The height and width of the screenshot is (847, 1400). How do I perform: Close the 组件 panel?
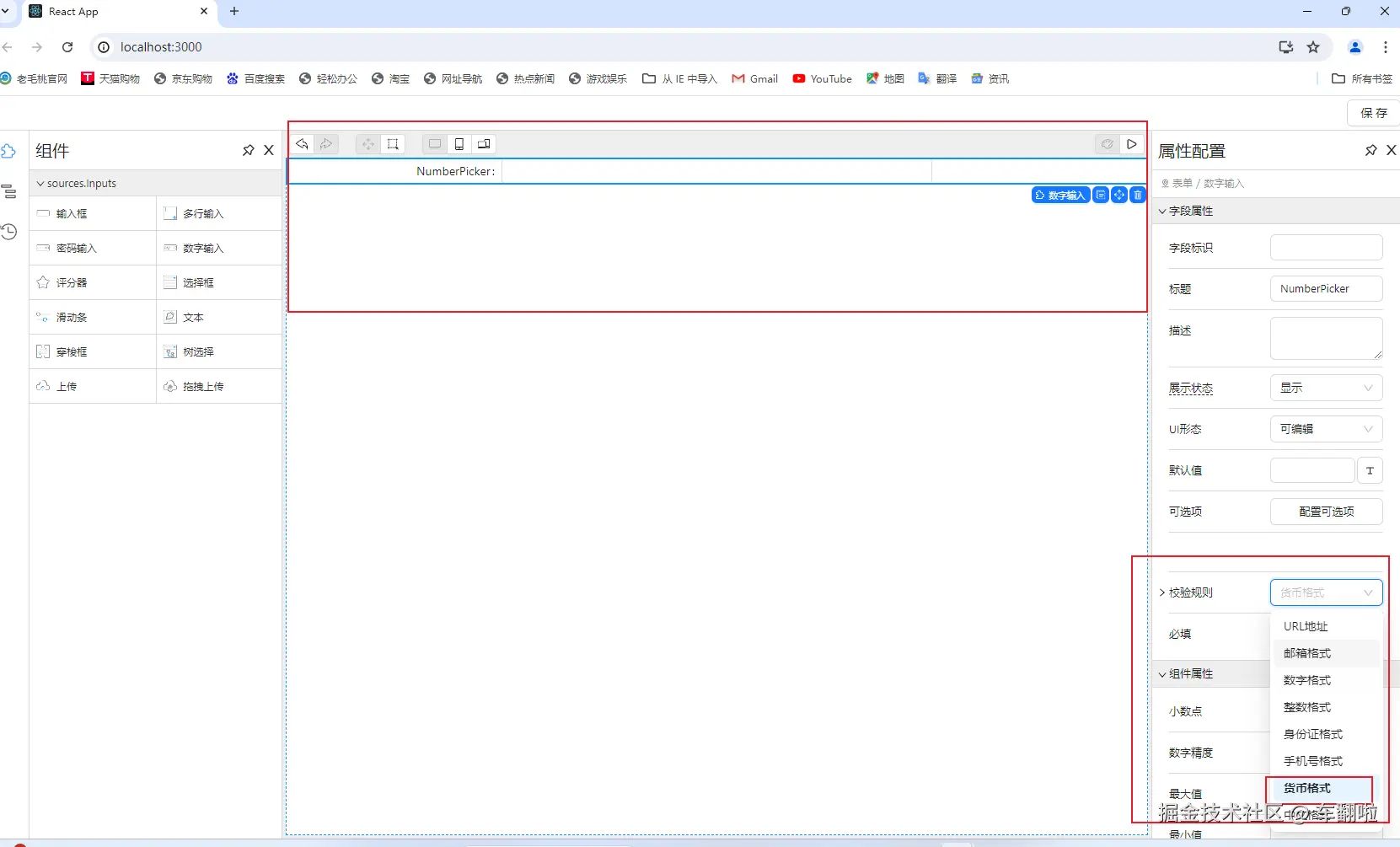[269, 150]
